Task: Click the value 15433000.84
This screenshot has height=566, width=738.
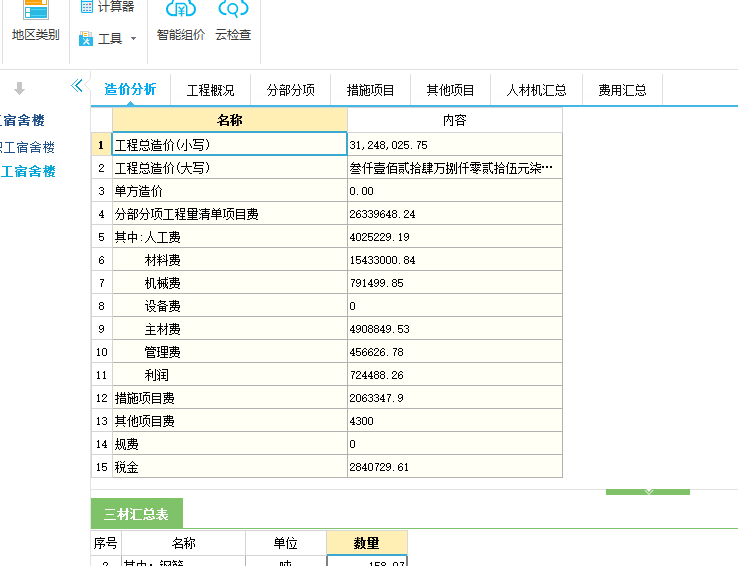Action: (x=455, y=260)
